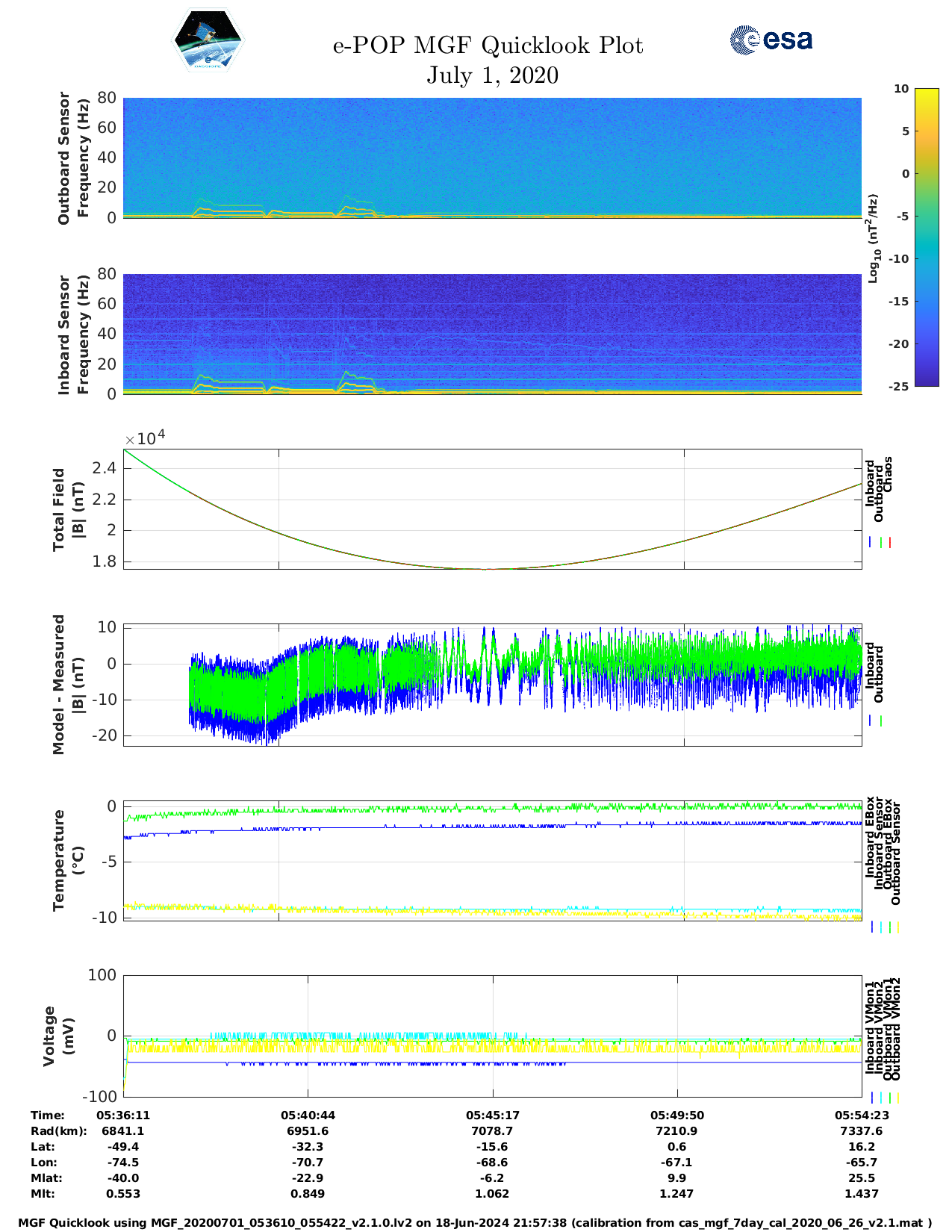Click the Total Field curve minimum
The image size is (952, 1232).
point(485,568)
